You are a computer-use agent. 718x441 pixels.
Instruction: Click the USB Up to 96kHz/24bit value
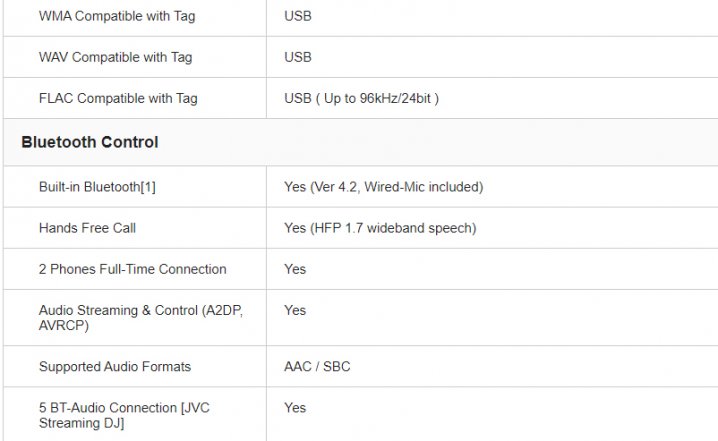coord(361,98)
